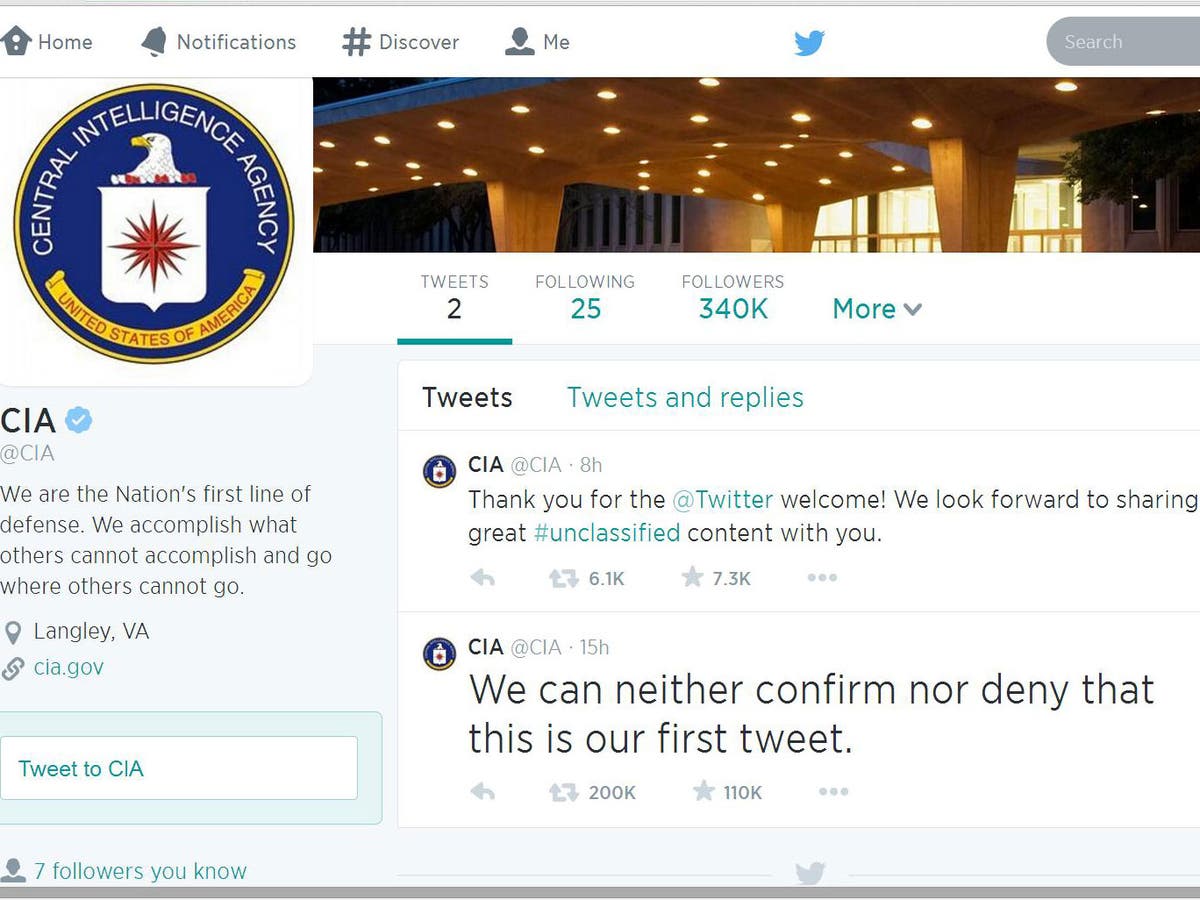Click the location pin beside Langley, VA

click(12, 631)
